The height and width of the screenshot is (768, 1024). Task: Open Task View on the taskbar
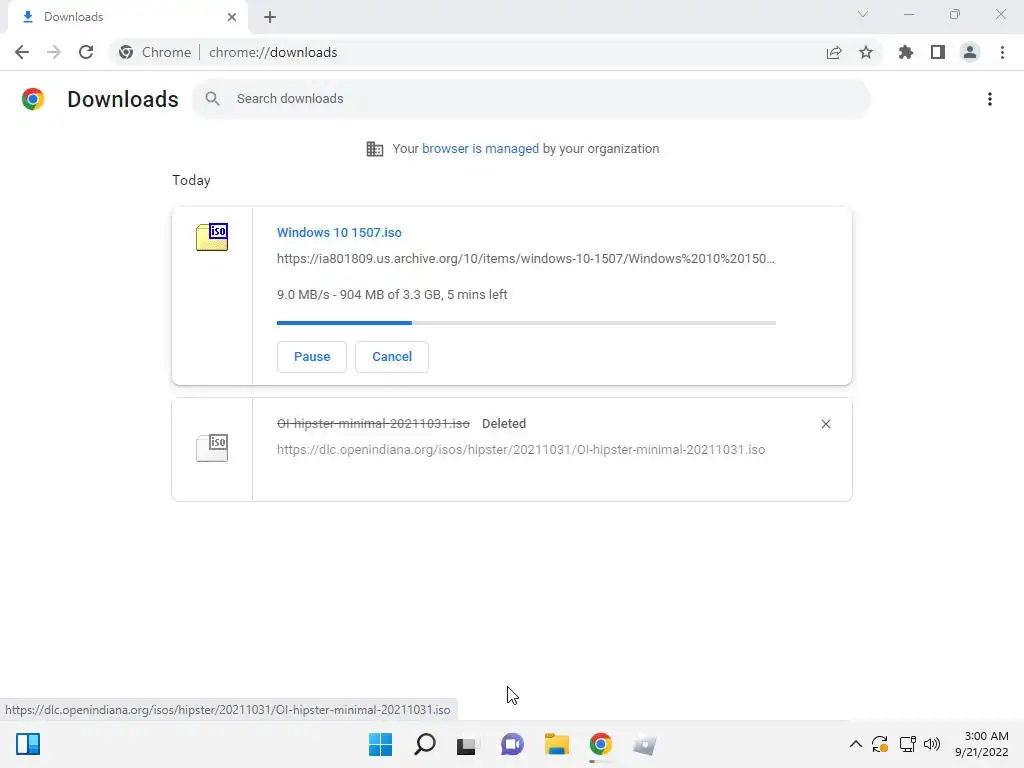click(x=466, y=745)
